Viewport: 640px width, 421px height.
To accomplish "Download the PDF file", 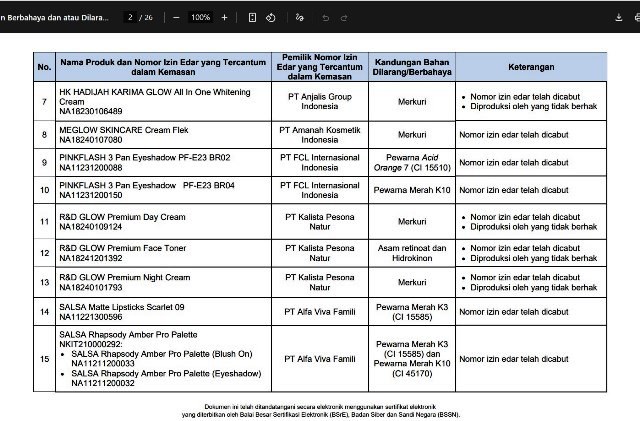I will 591,17.
